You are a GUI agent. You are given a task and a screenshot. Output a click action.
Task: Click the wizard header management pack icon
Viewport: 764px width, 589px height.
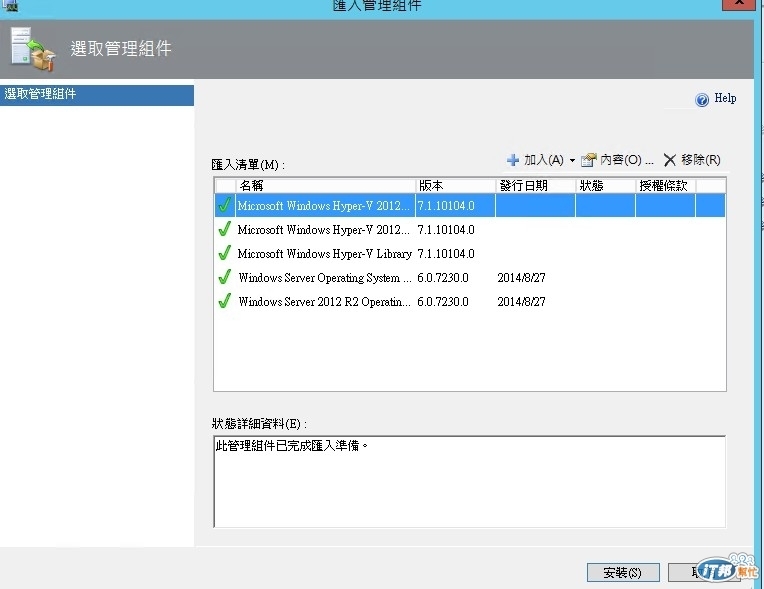point(33,49)
